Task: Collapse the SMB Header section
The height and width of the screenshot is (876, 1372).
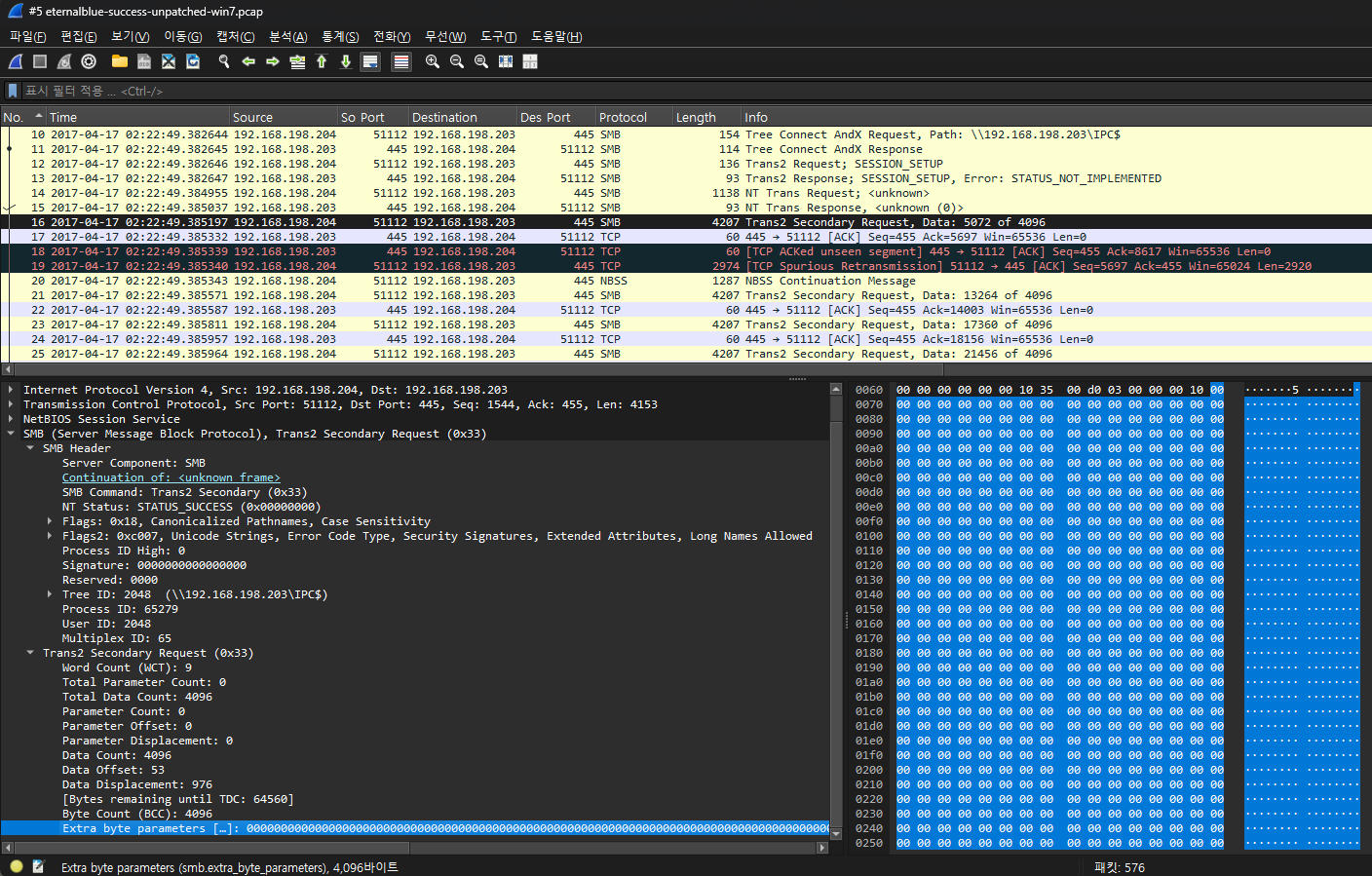Action: coord(30,448)
